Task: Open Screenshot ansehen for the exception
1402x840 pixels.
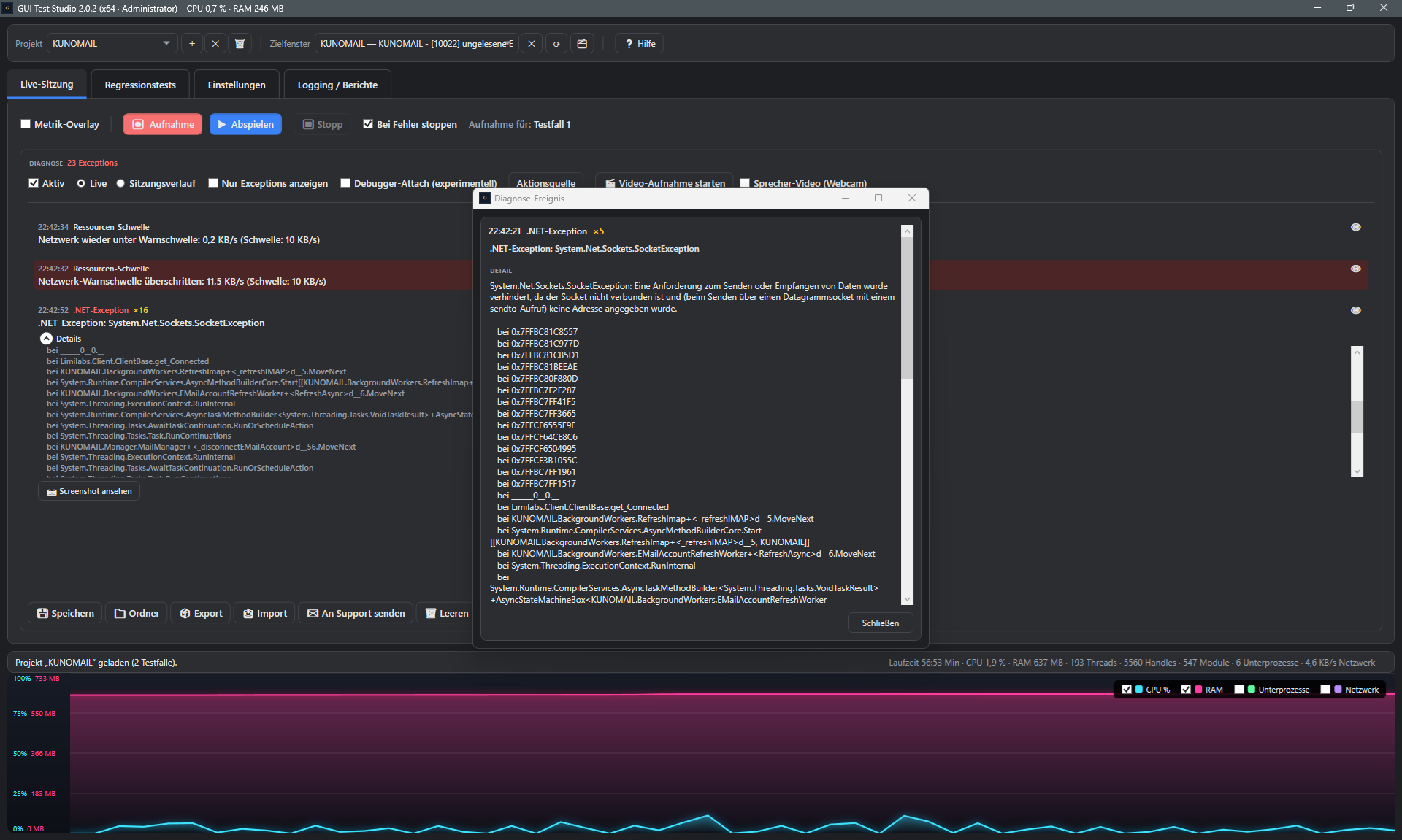Action: [x=89, y=491]
